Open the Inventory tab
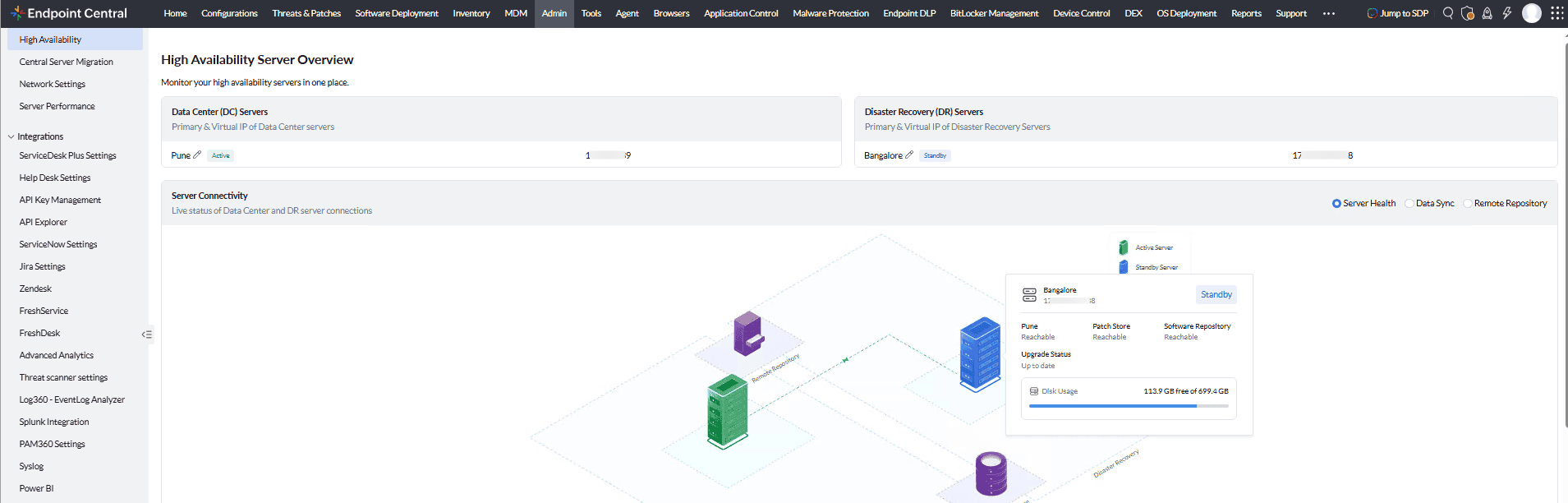1568x503 pixels. click(471, 13)
